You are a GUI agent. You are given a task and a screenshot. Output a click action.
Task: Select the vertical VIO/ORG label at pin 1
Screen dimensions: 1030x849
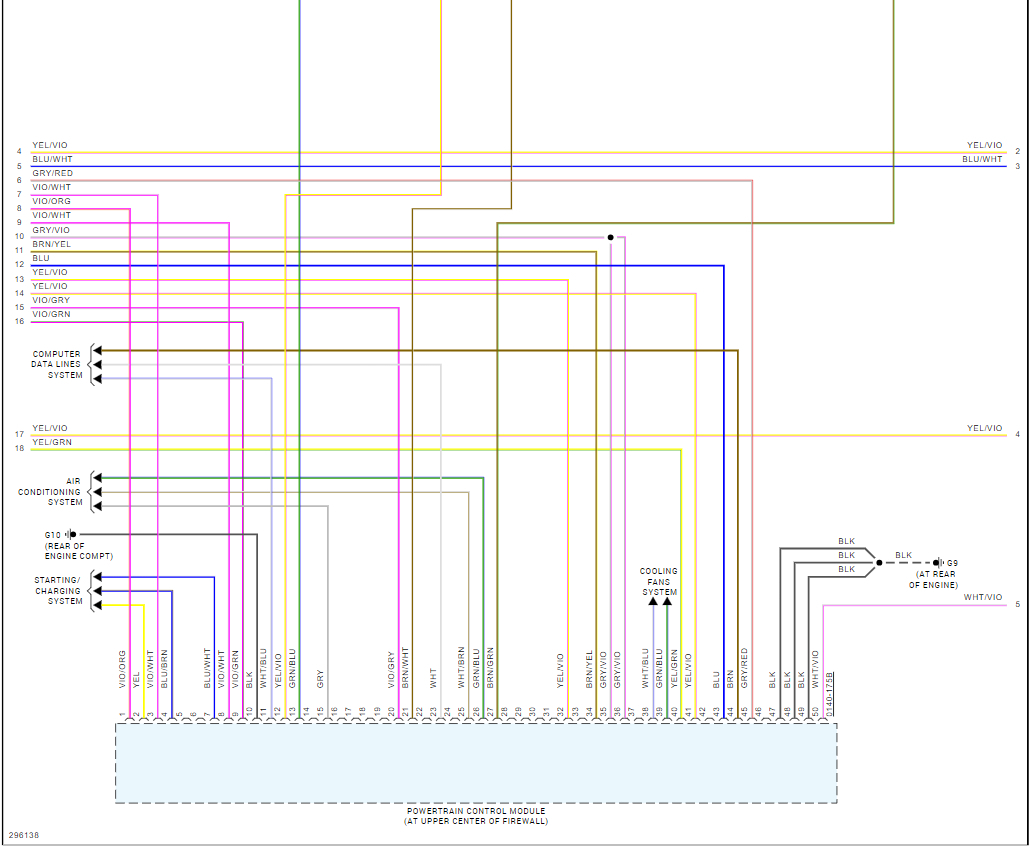pos(122,670)
